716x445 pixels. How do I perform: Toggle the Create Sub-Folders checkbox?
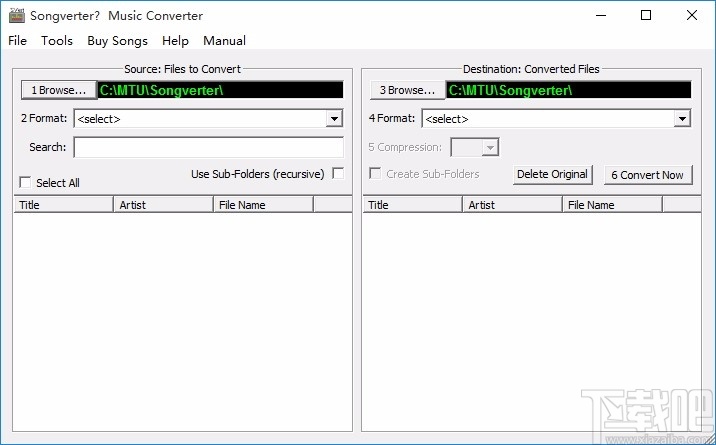pos(375,173)
